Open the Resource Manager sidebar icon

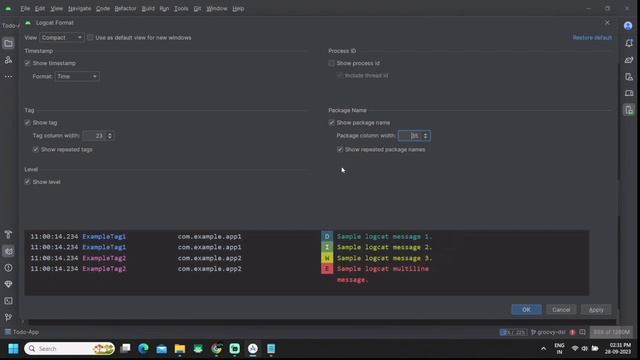click(x=8, y=60)
